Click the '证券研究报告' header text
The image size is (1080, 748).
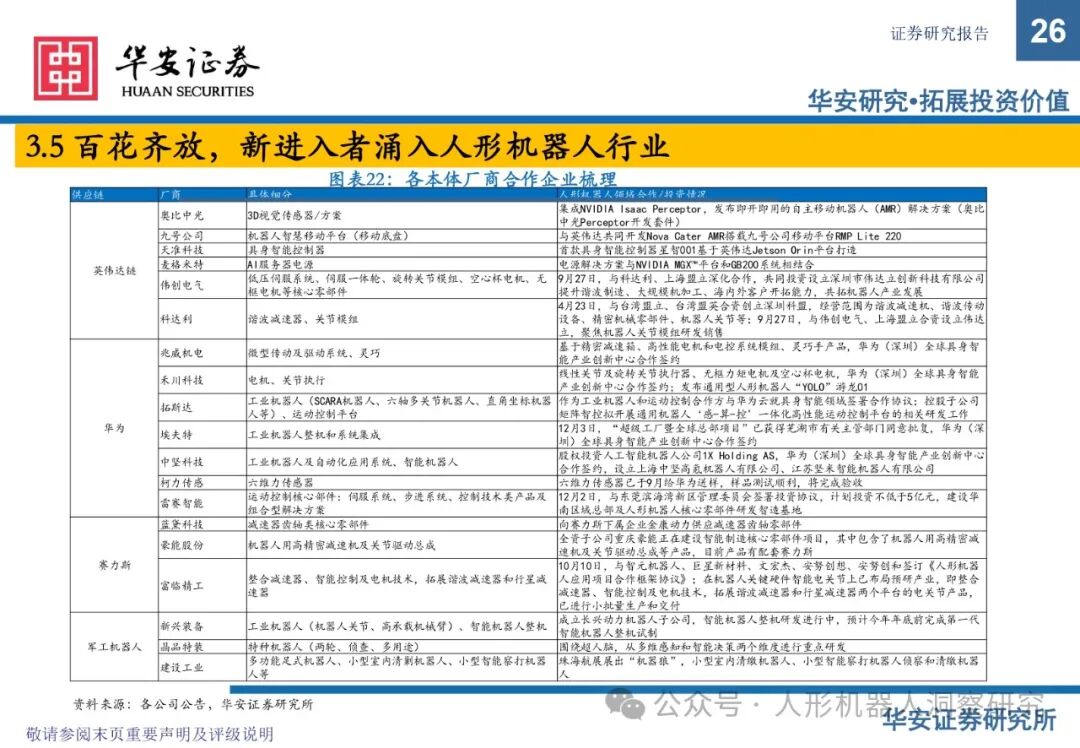939,33
